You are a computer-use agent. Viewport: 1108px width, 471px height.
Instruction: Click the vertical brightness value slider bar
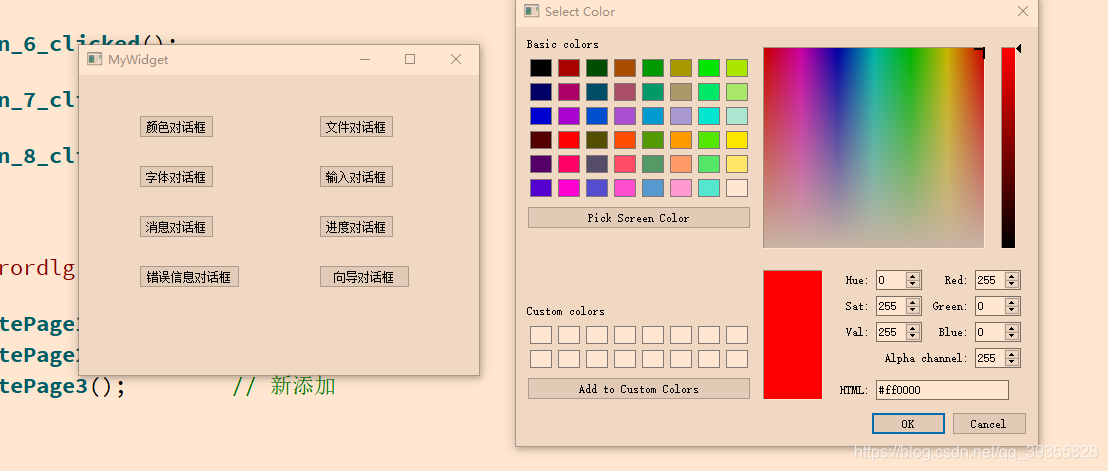(1008, 148)
